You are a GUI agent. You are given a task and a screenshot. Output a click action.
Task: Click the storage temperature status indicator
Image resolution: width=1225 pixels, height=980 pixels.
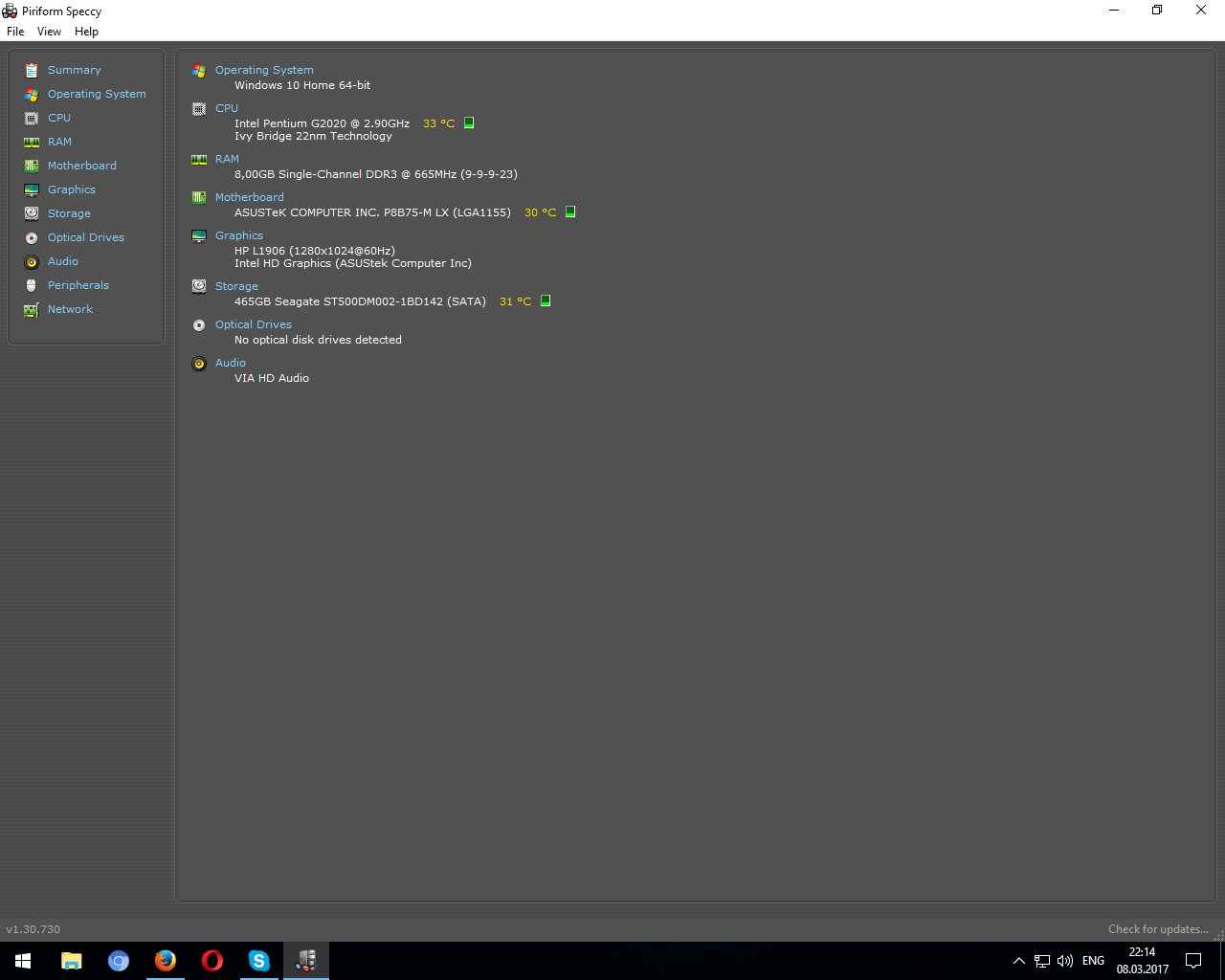coord(546,301)
